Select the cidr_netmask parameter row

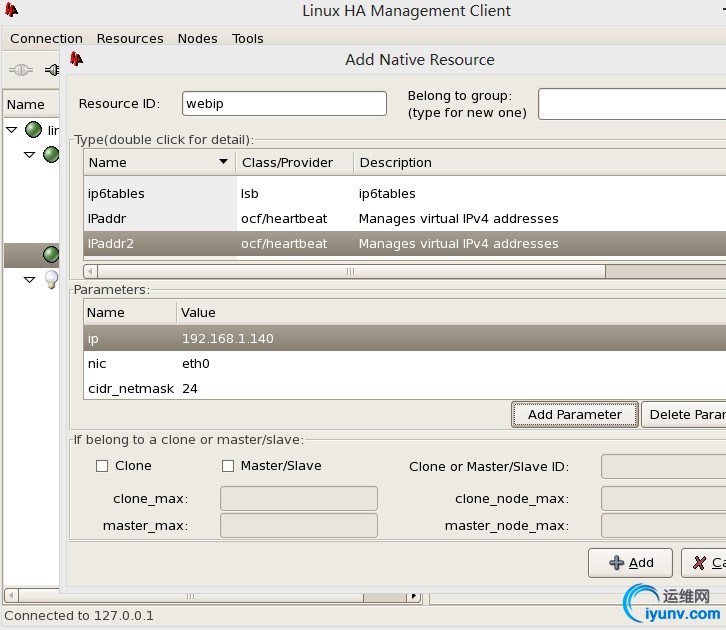405,388
